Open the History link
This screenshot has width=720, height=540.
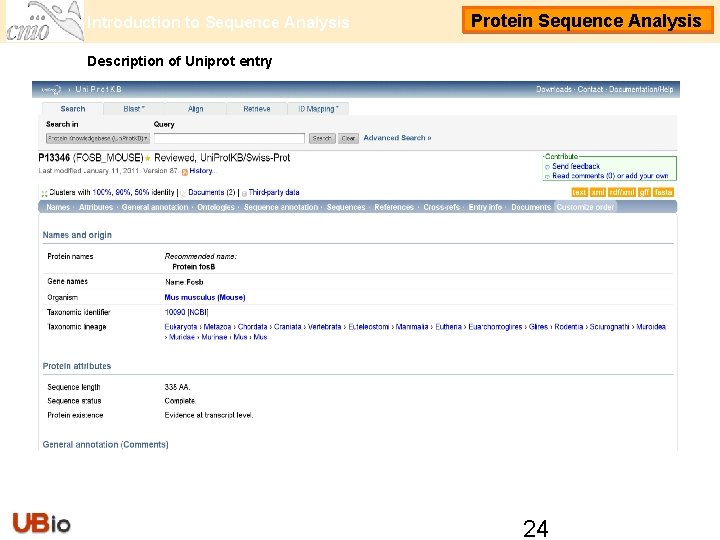[201, 171]
